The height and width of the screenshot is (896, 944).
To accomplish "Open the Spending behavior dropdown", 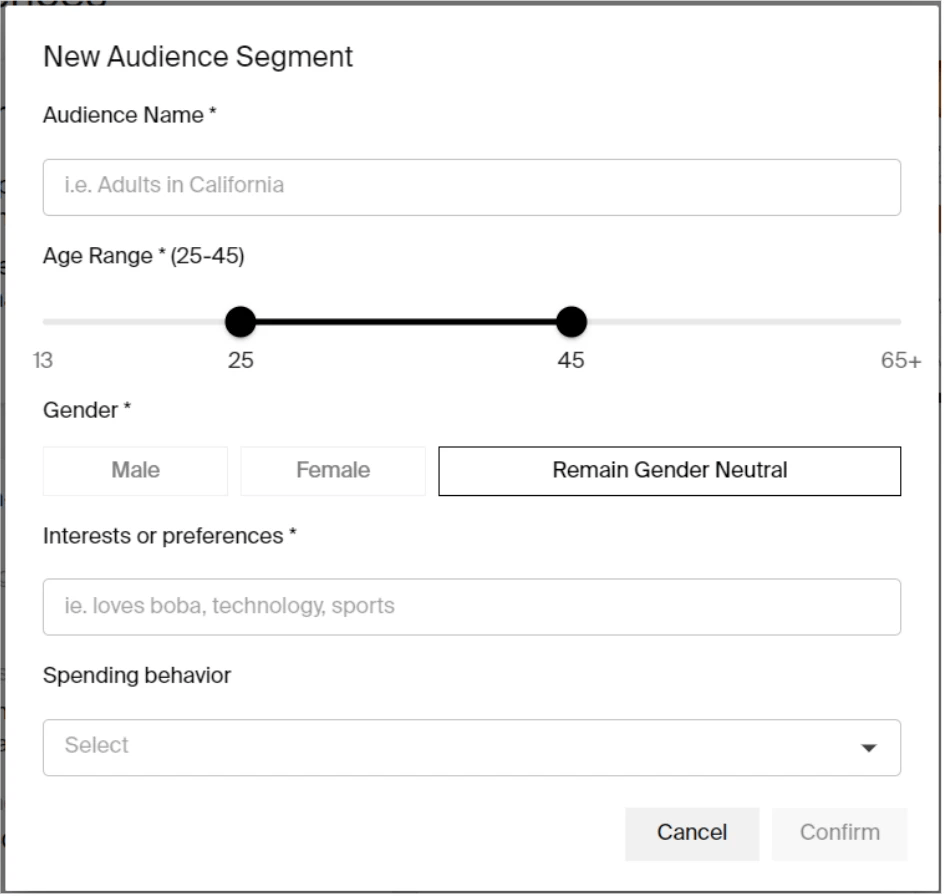I will tap(471, 746).
